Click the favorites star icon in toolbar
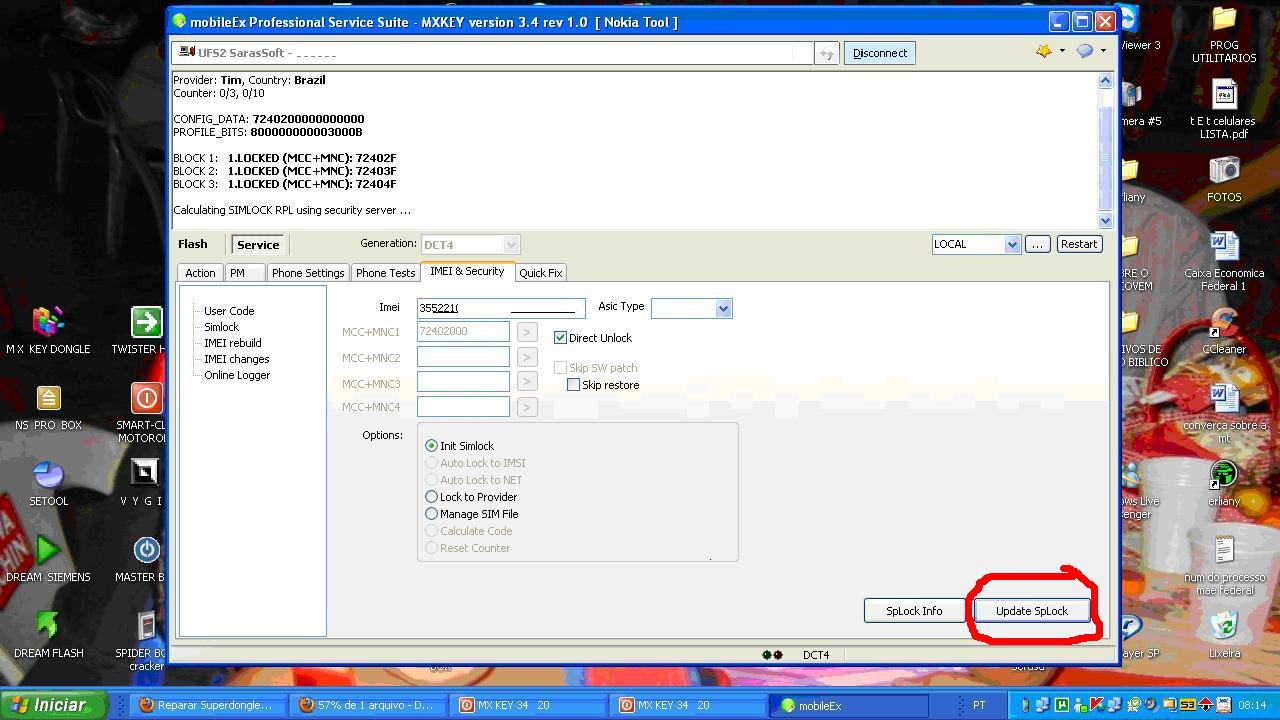The image size is (1280, 720). point(1044,52)
